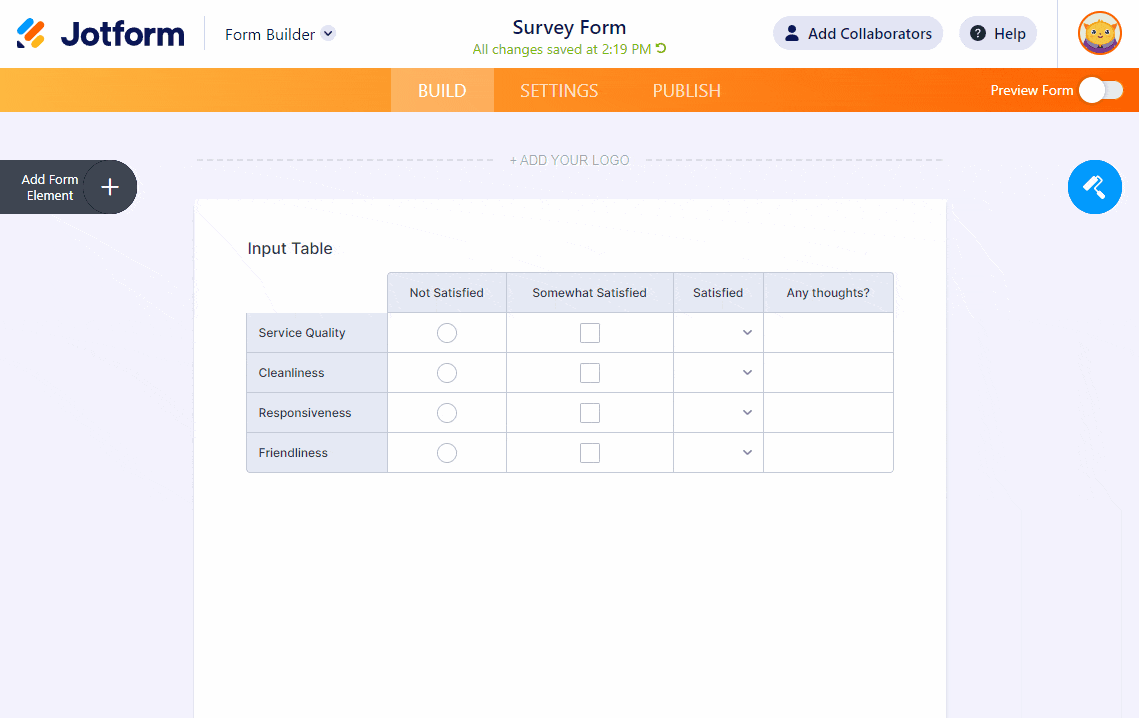Check Somewhat Satisfied box for Cleanliness
This screenshot has height=718, width=1139.
coord(590,373)
